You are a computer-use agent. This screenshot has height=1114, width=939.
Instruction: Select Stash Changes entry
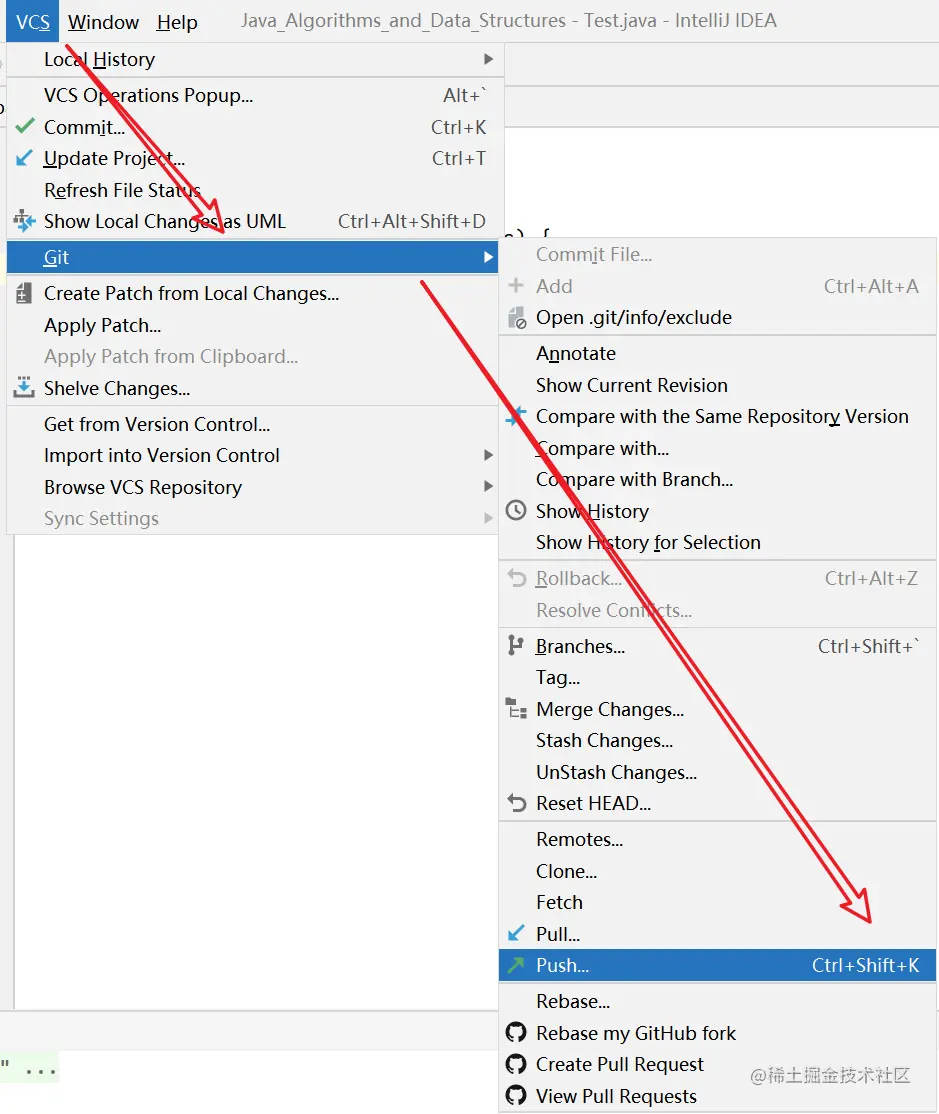(x=717, y=740)
